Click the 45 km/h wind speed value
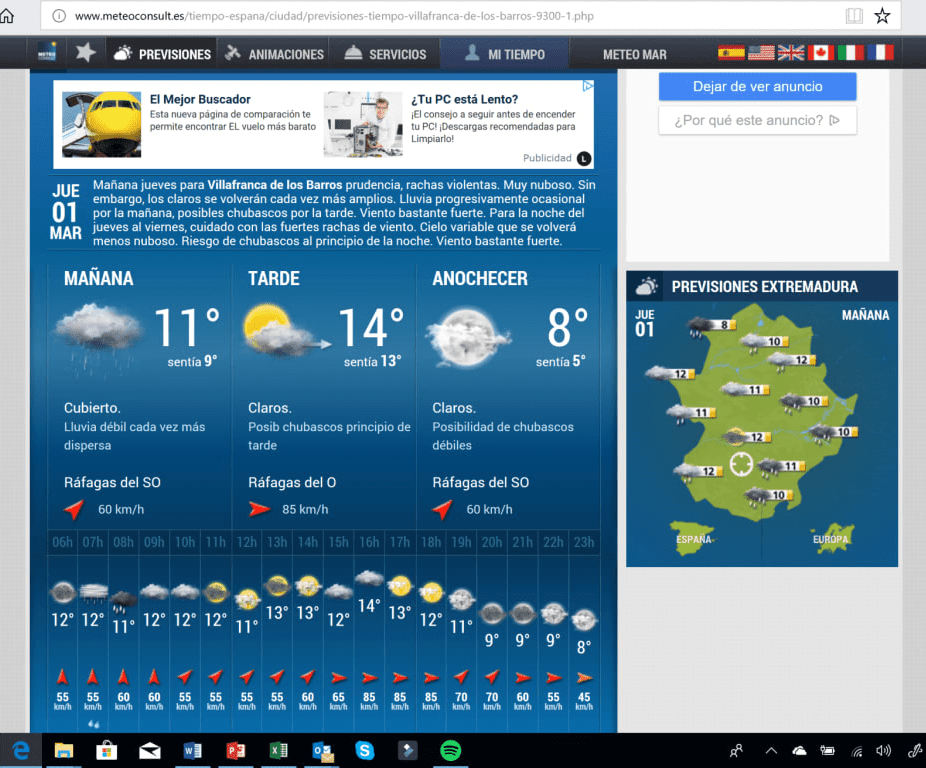The image size is (926, 768). pos(584,701)
